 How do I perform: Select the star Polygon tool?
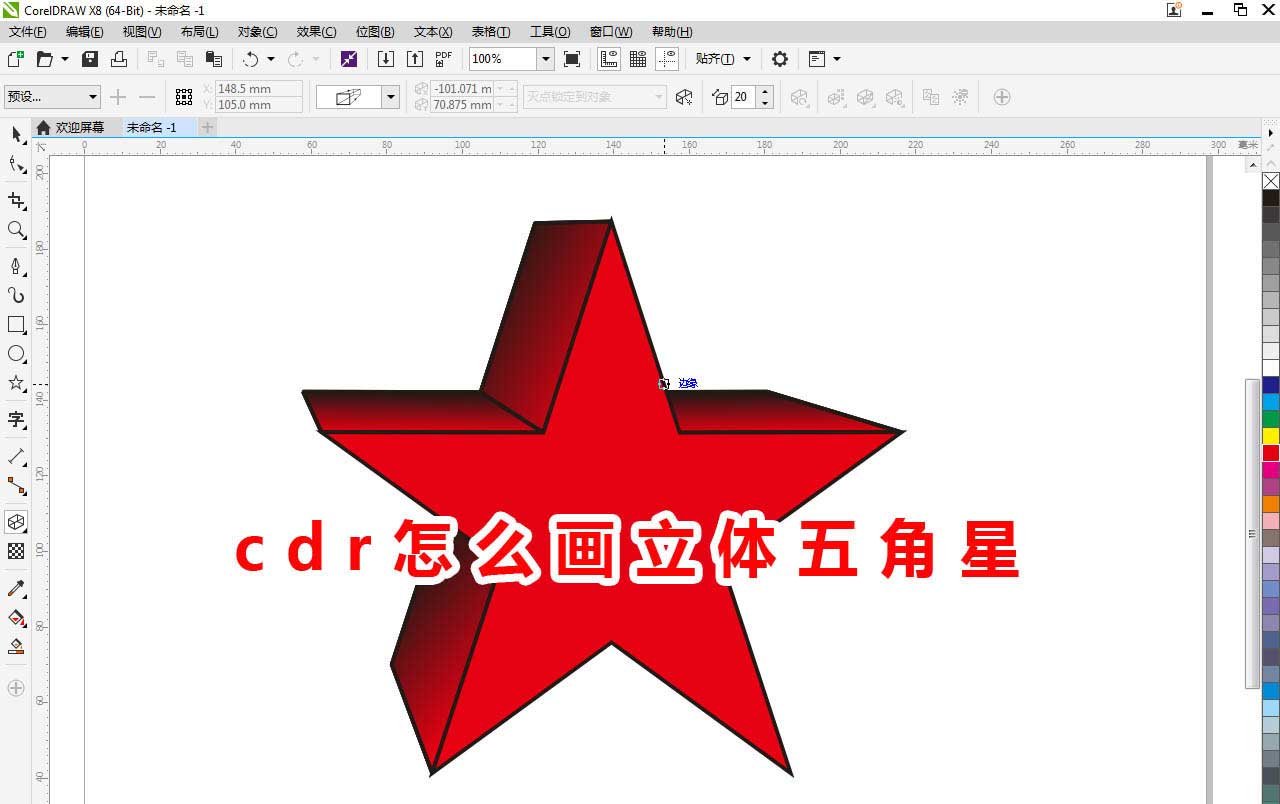coord(16,383)
